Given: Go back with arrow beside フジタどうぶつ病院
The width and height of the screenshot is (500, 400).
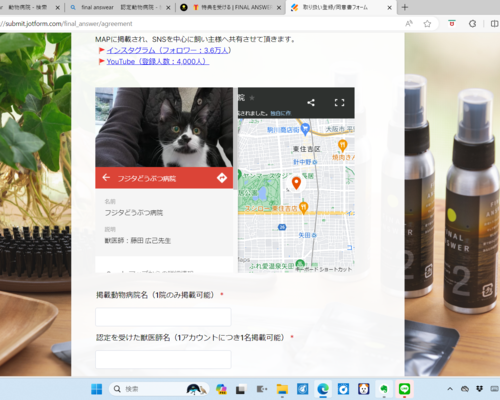Looking at the screenshot, I should (x=106, y=177).
